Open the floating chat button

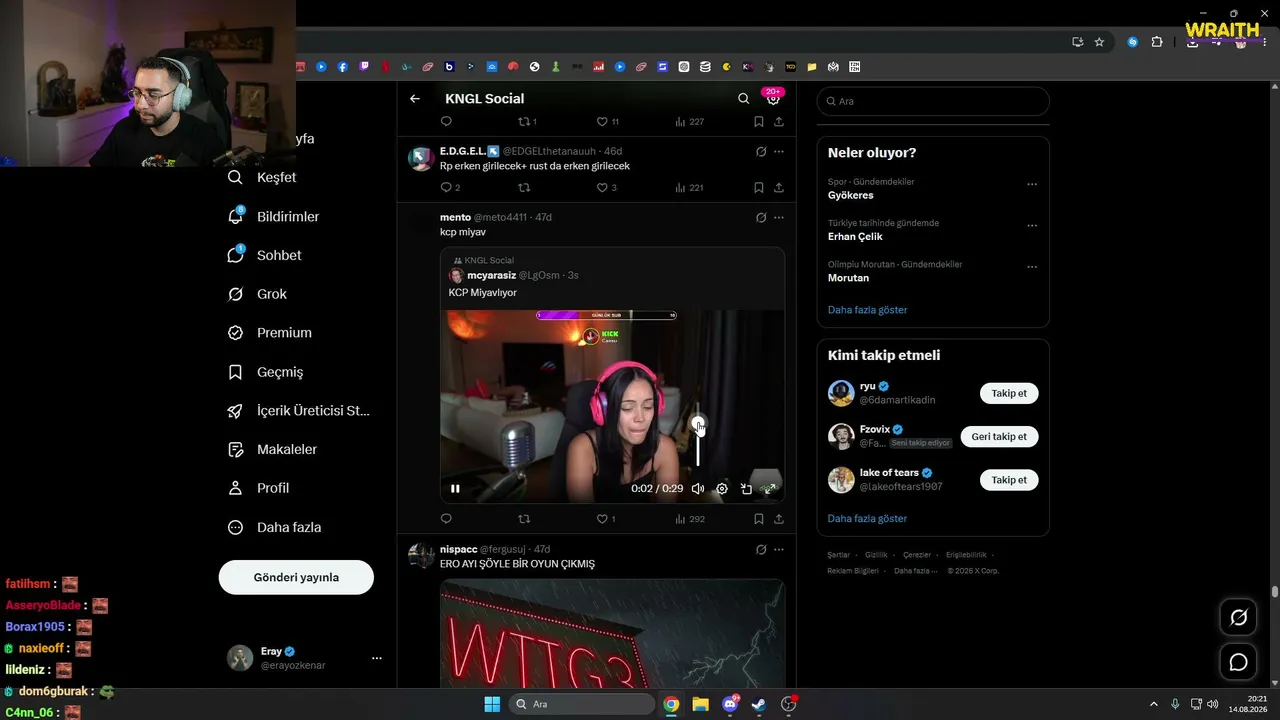[x=1238, y=662]
